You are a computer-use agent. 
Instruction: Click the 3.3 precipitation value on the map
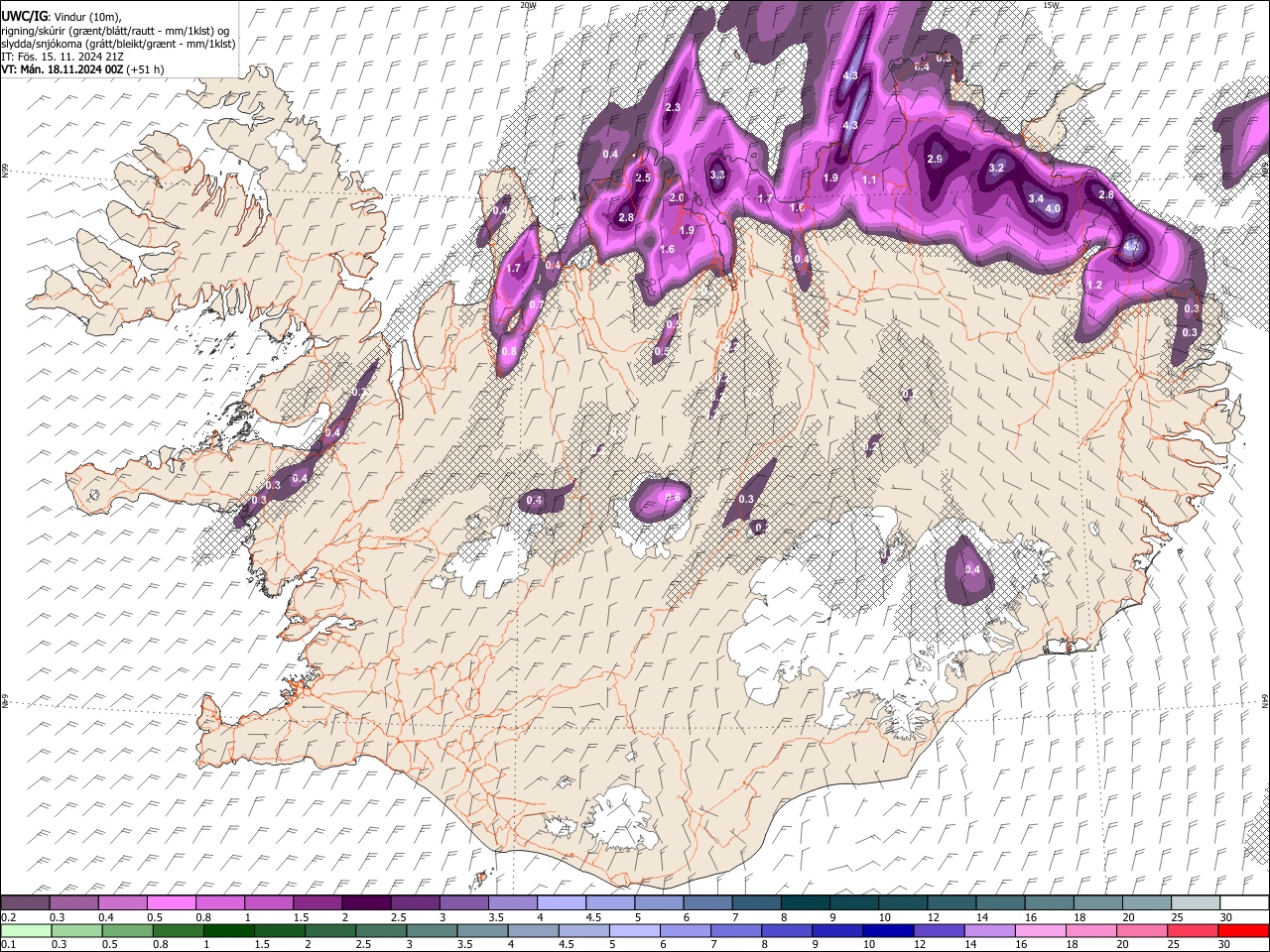coord(718,175)
